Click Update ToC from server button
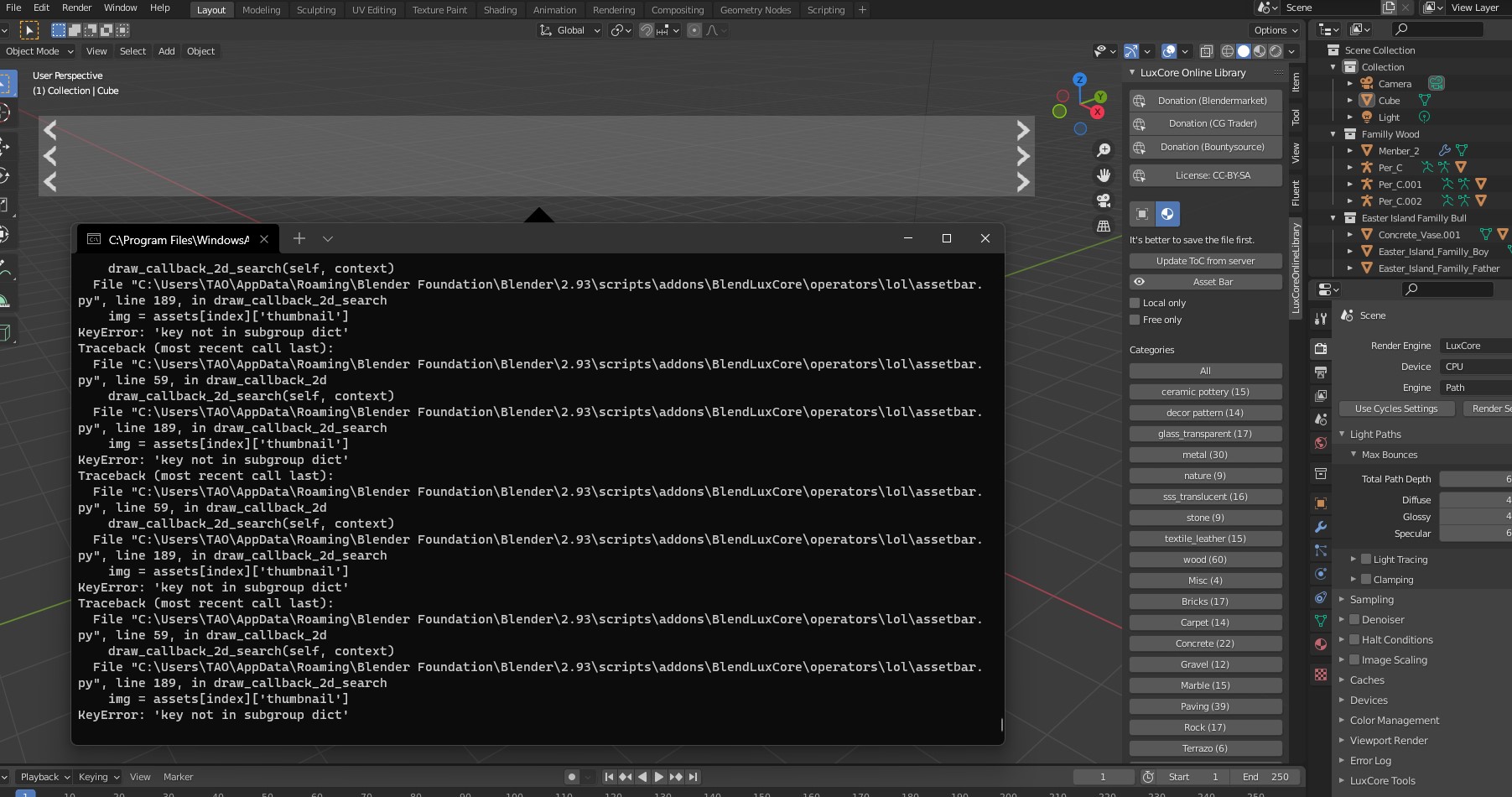 [x=1205, y=261]
